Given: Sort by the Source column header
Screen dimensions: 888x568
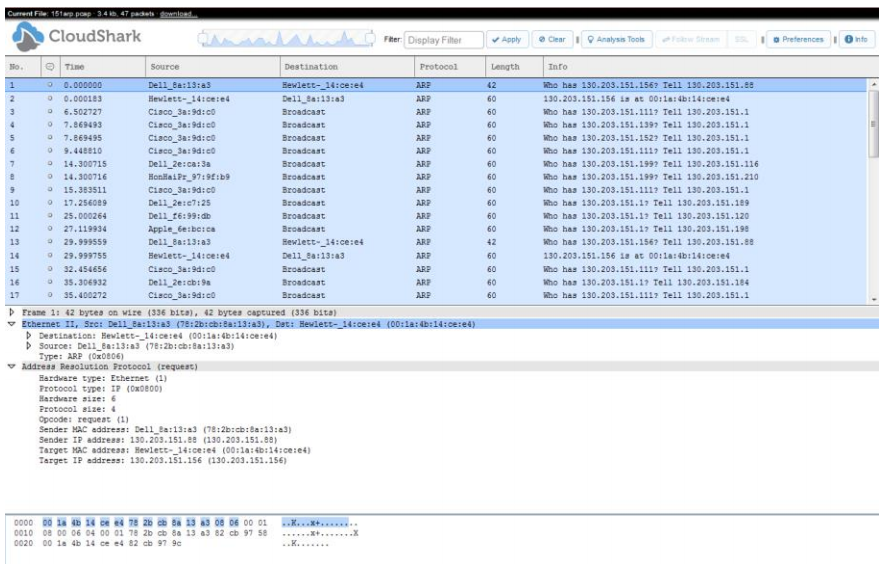Looking at the screenshot, I should coord(212,67).
